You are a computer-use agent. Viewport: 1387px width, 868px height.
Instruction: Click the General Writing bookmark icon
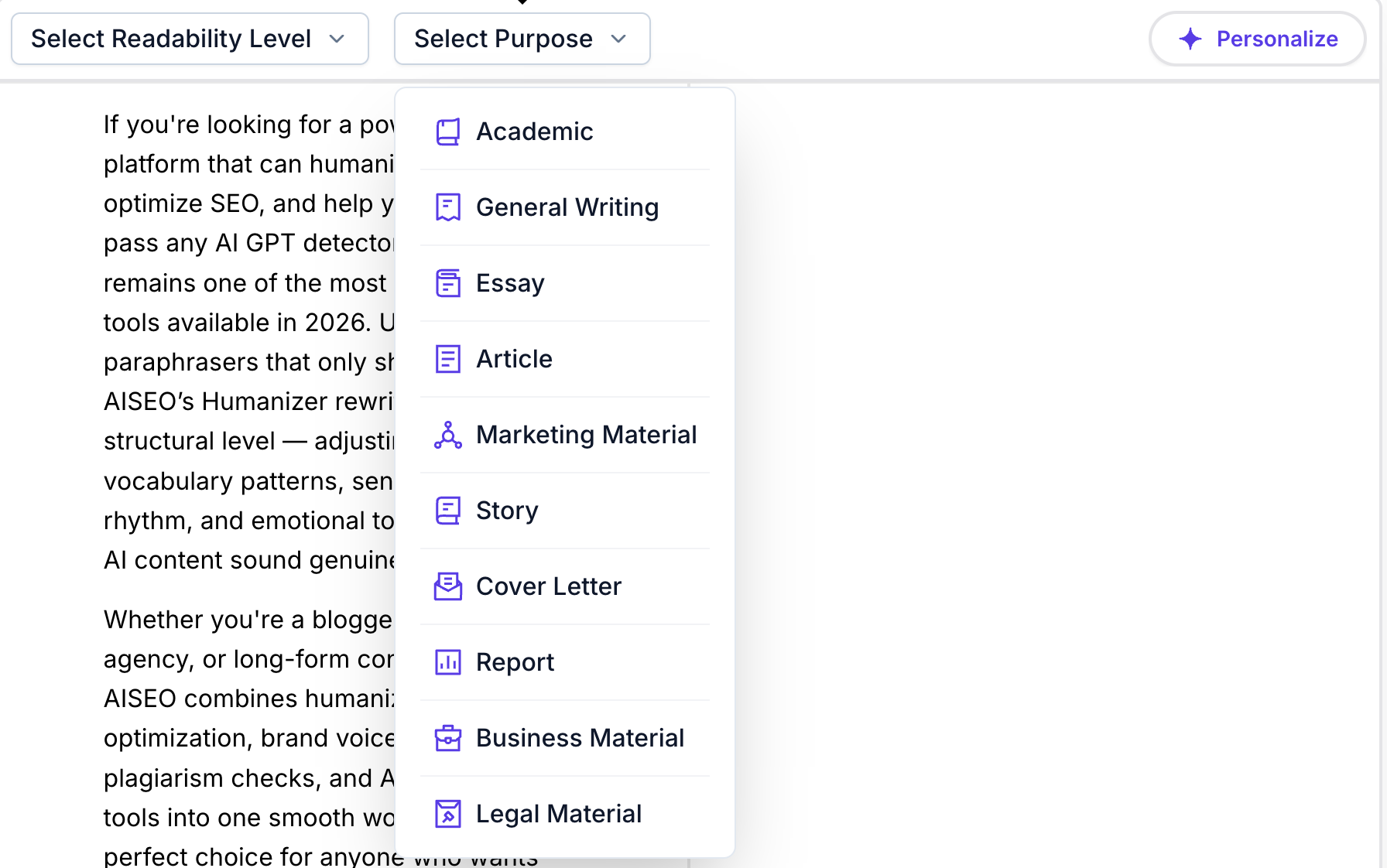tap(448, 207)
